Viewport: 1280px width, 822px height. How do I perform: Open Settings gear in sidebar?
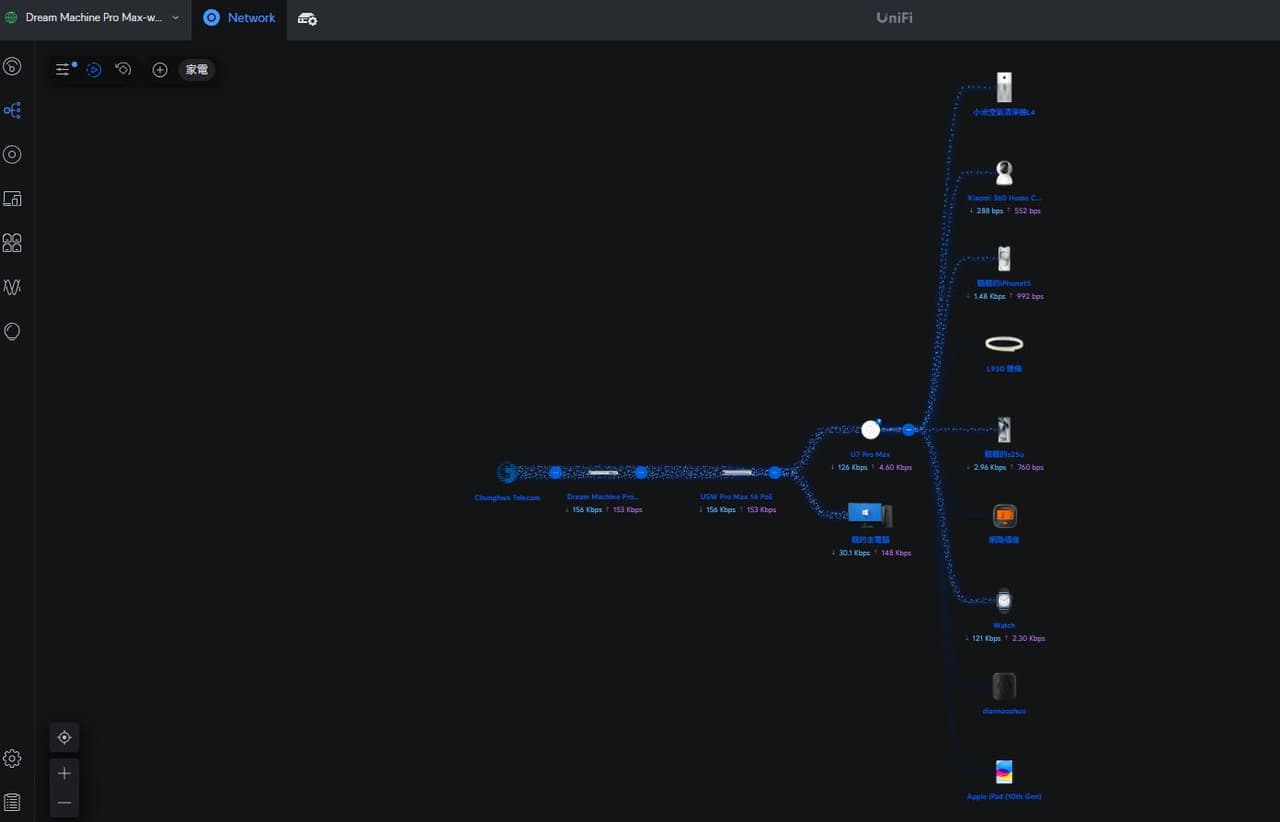pyautogui.click(x=12, y=758)
